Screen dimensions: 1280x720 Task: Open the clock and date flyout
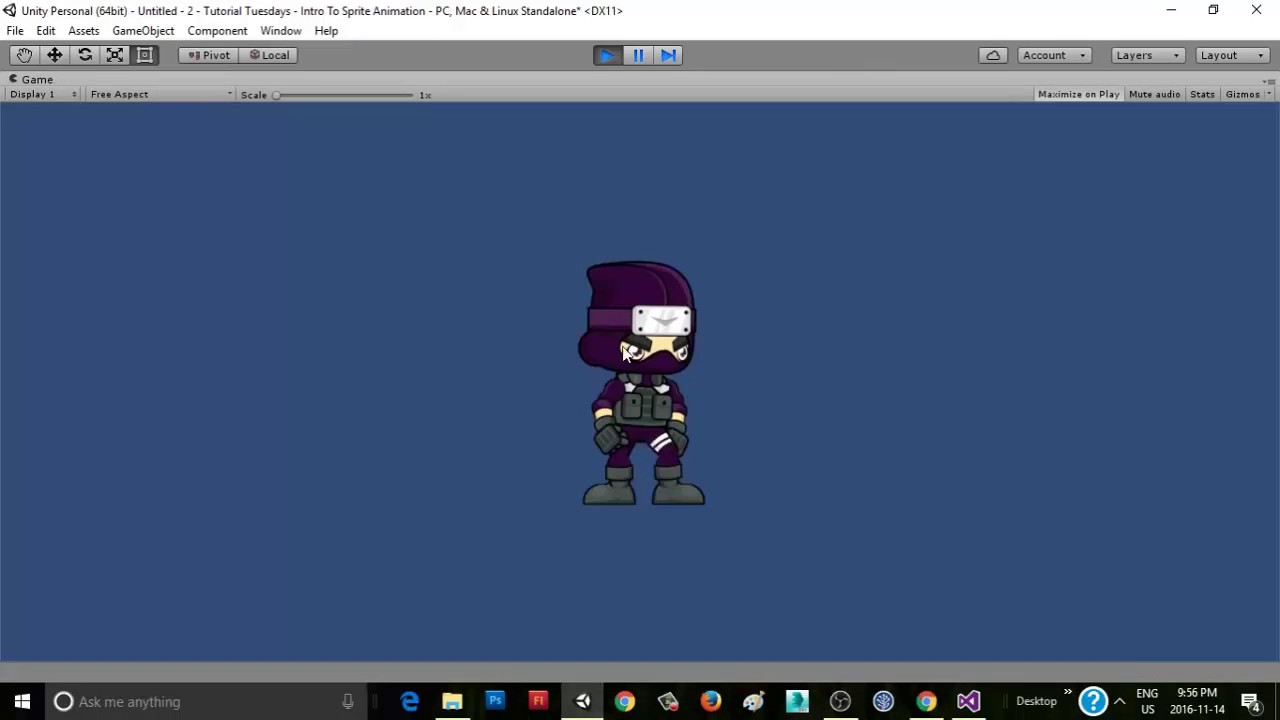click(x=1197, y=701)
